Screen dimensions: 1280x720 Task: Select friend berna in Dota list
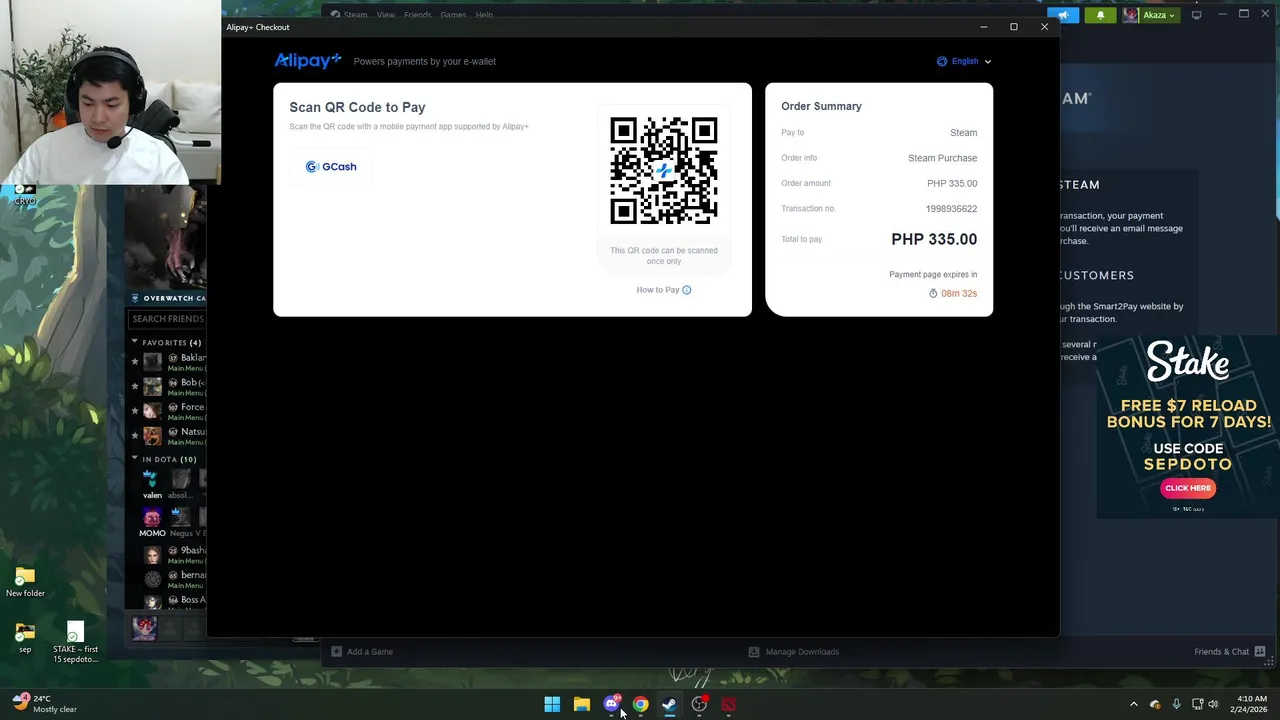[x=175, y=580]
